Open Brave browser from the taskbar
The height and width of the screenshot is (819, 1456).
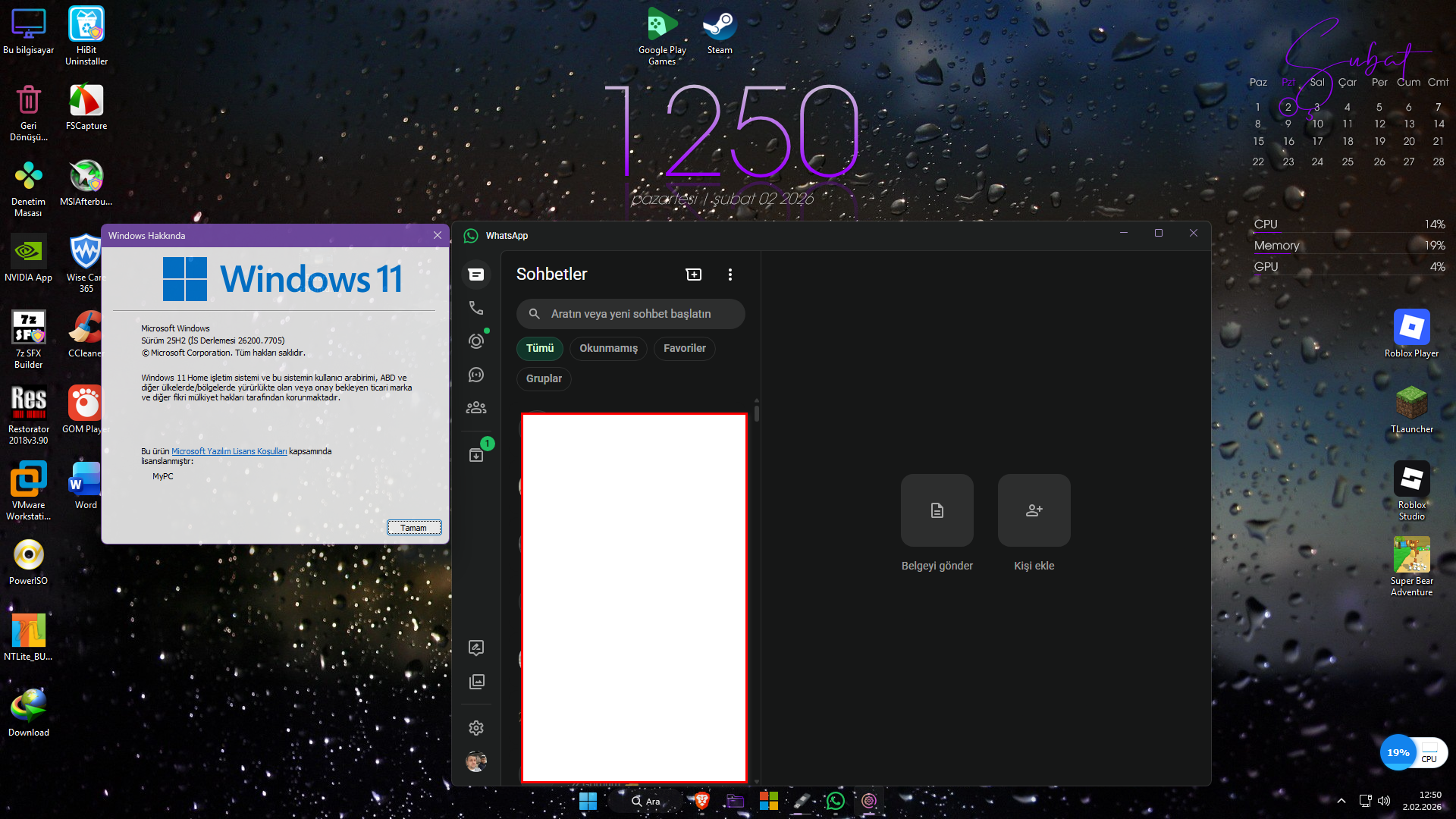tap(702, 801)
